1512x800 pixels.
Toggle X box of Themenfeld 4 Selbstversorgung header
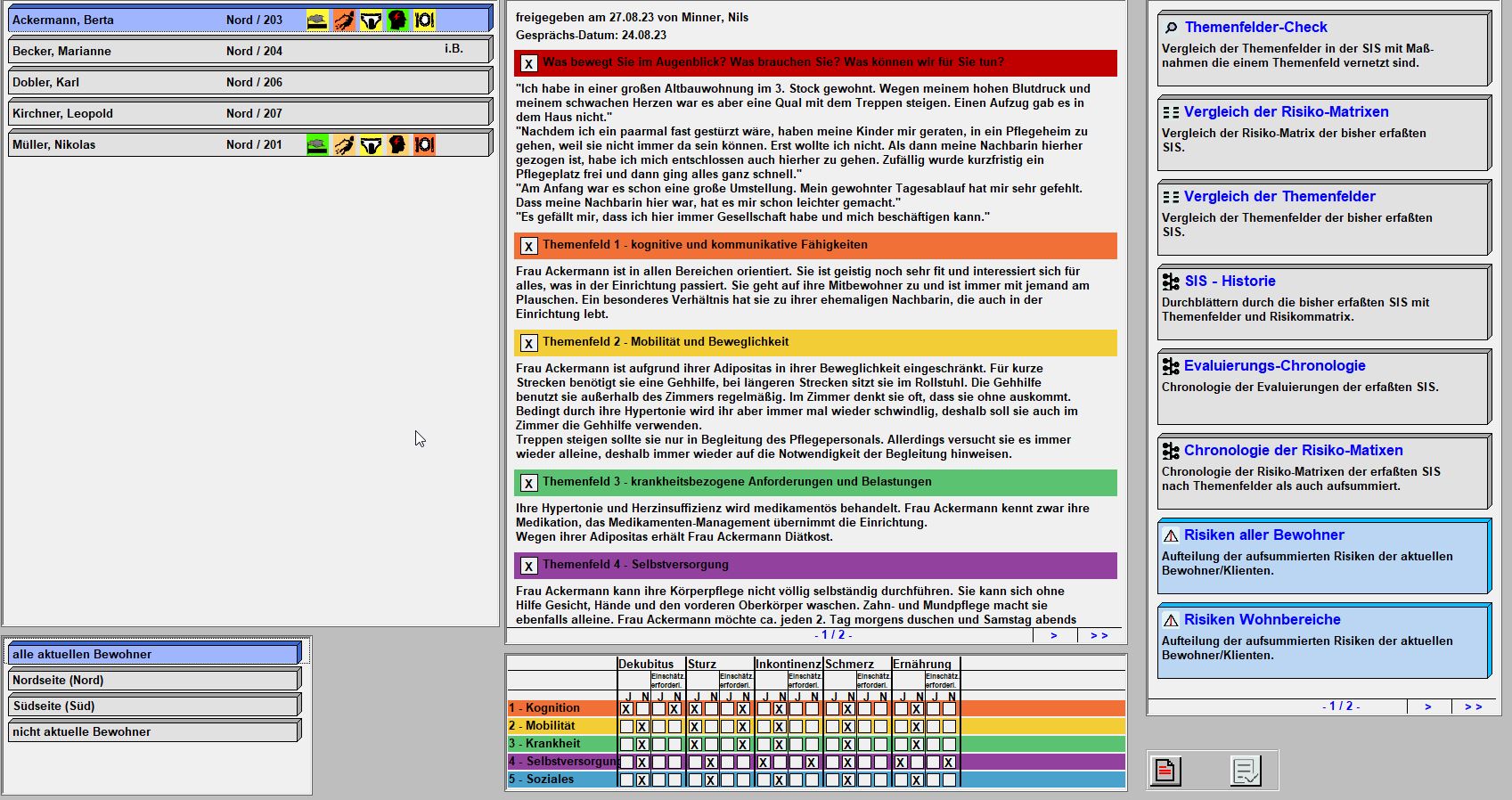529,566
